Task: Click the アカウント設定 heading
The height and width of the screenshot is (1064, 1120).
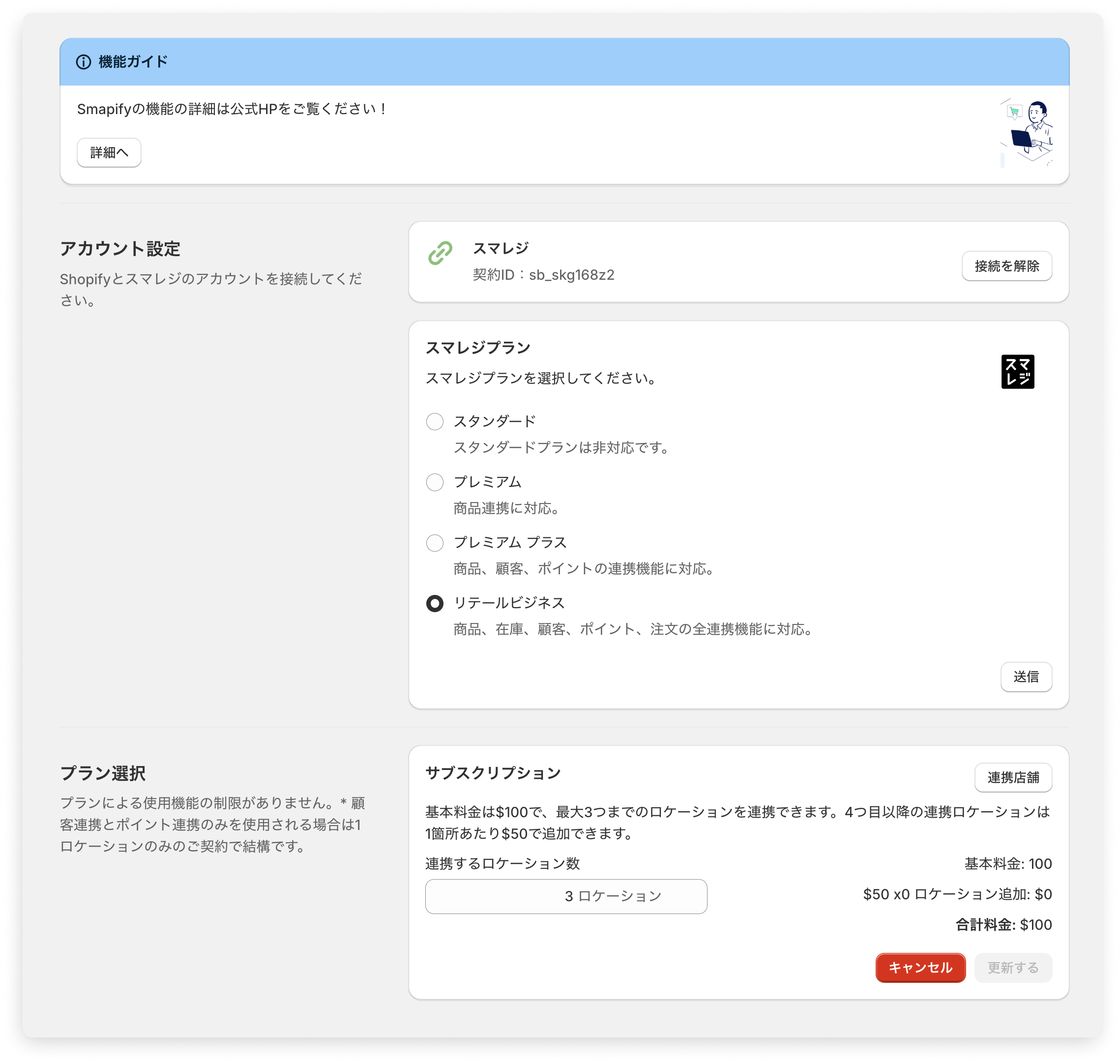Action: 120,248
